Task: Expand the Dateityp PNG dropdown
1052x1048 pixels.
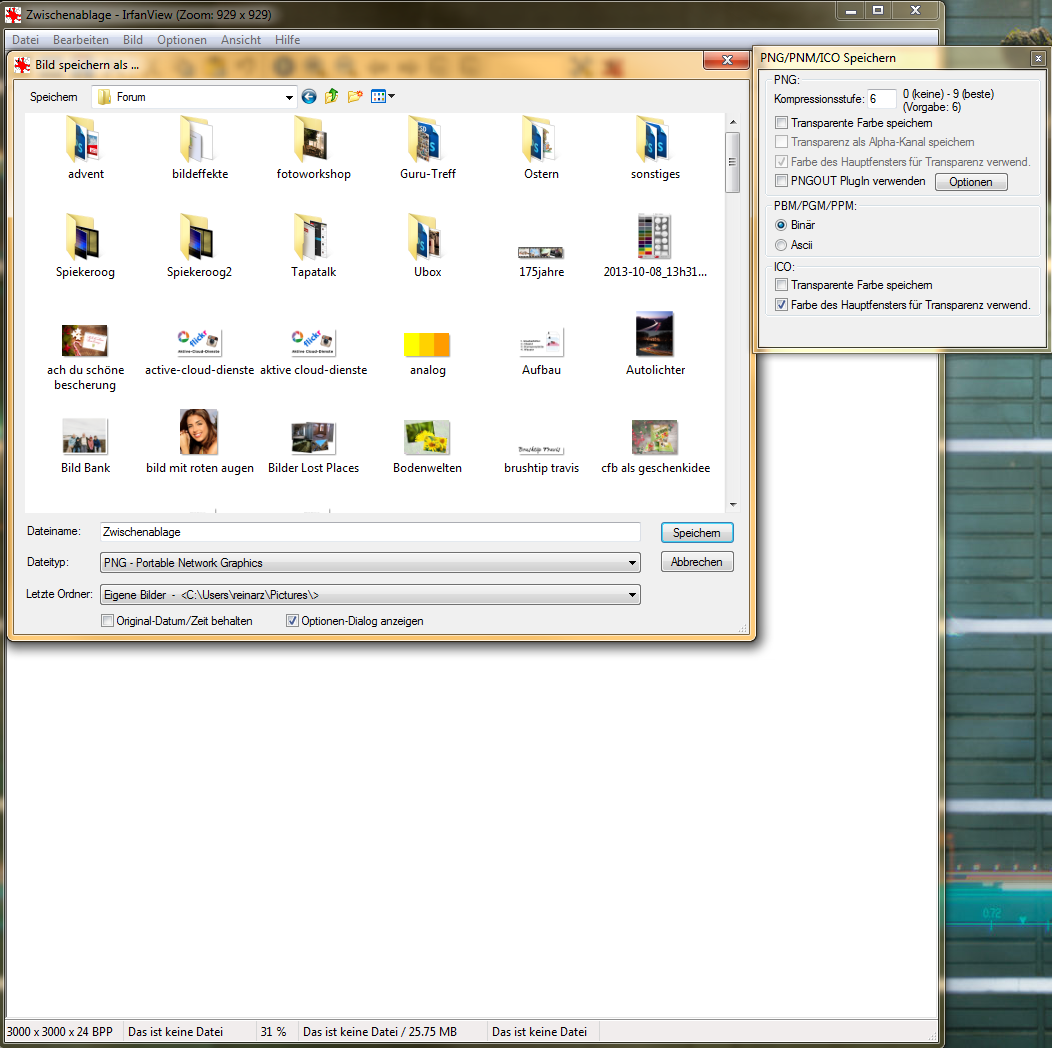Action: tap(632, 563)
